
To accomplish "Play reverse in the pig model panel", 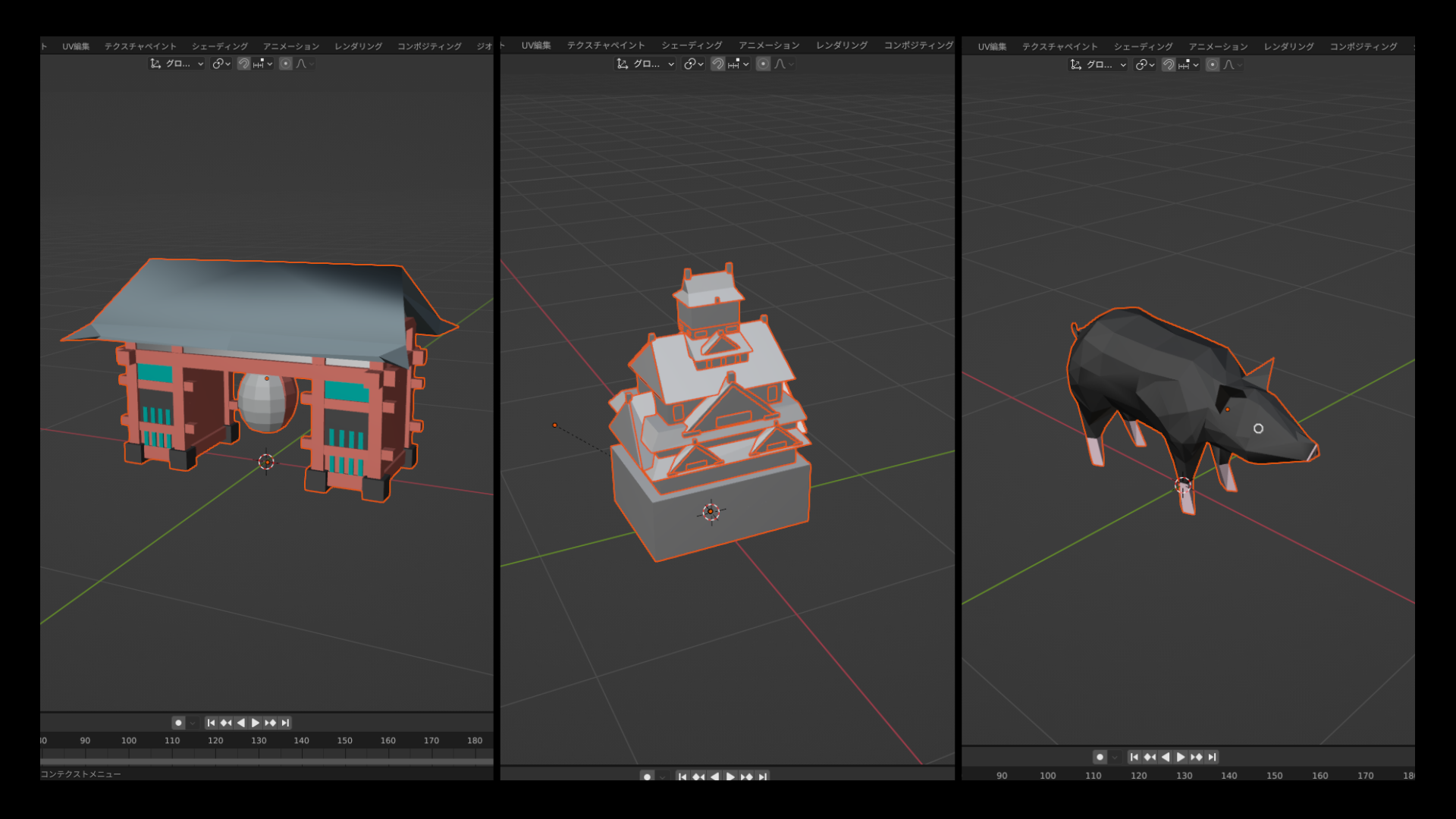I will [x=1166, y=757].
